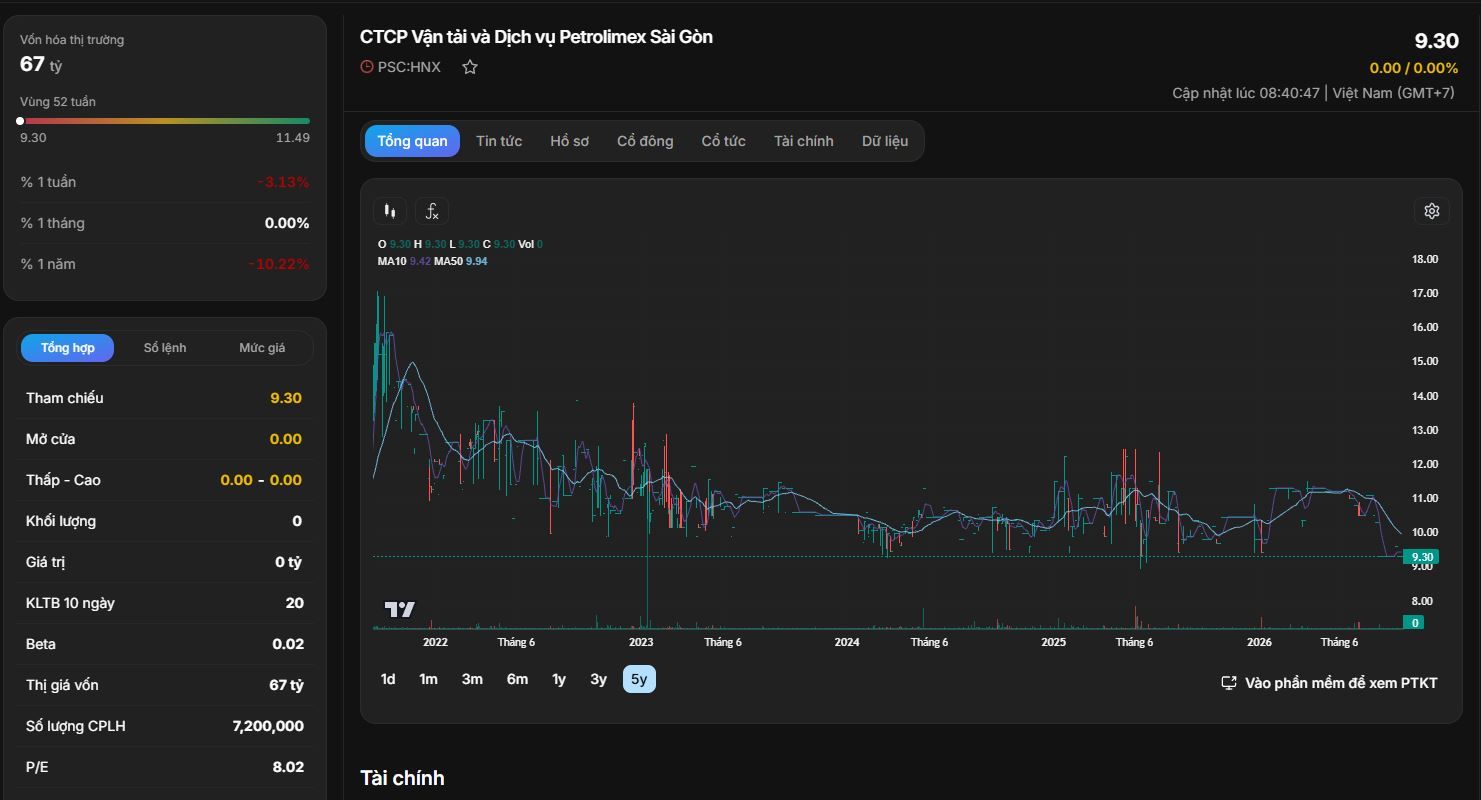Click the volume 0 tag on chart axis
Image resolution: width=1481 pixels, height=800 pixels.
(1414, 622)
